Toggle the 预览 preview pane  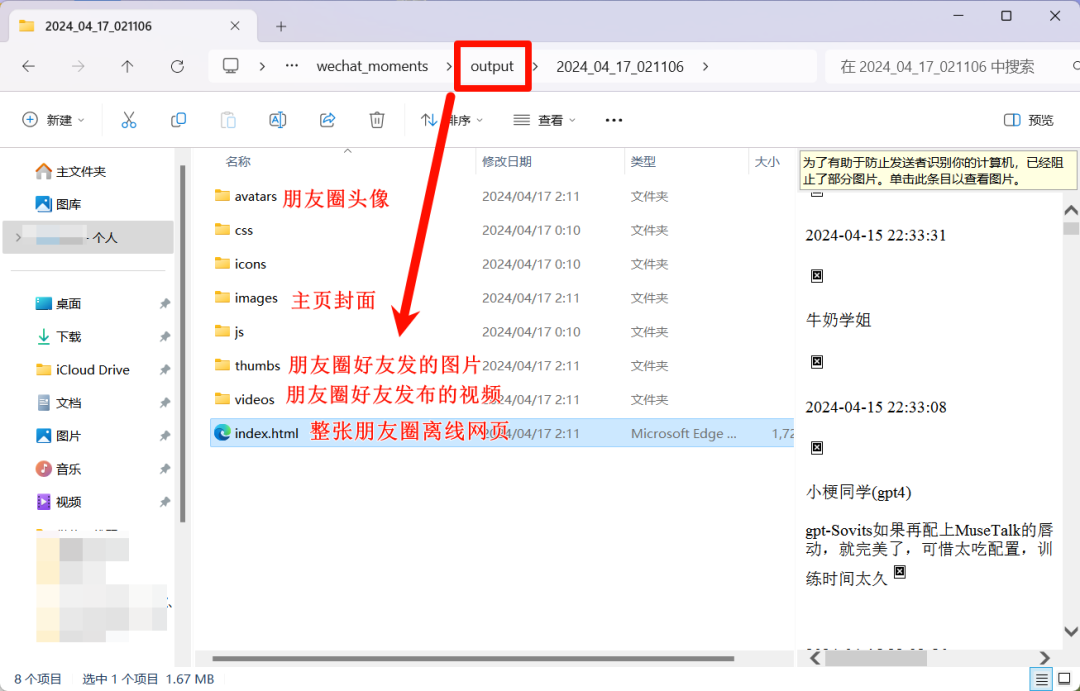(1028, 120)
